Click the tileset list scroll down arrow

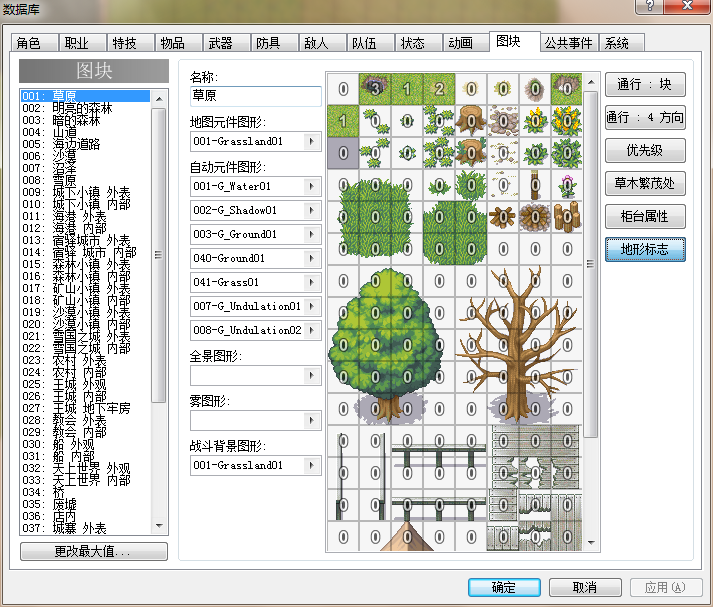coord(159,526)
